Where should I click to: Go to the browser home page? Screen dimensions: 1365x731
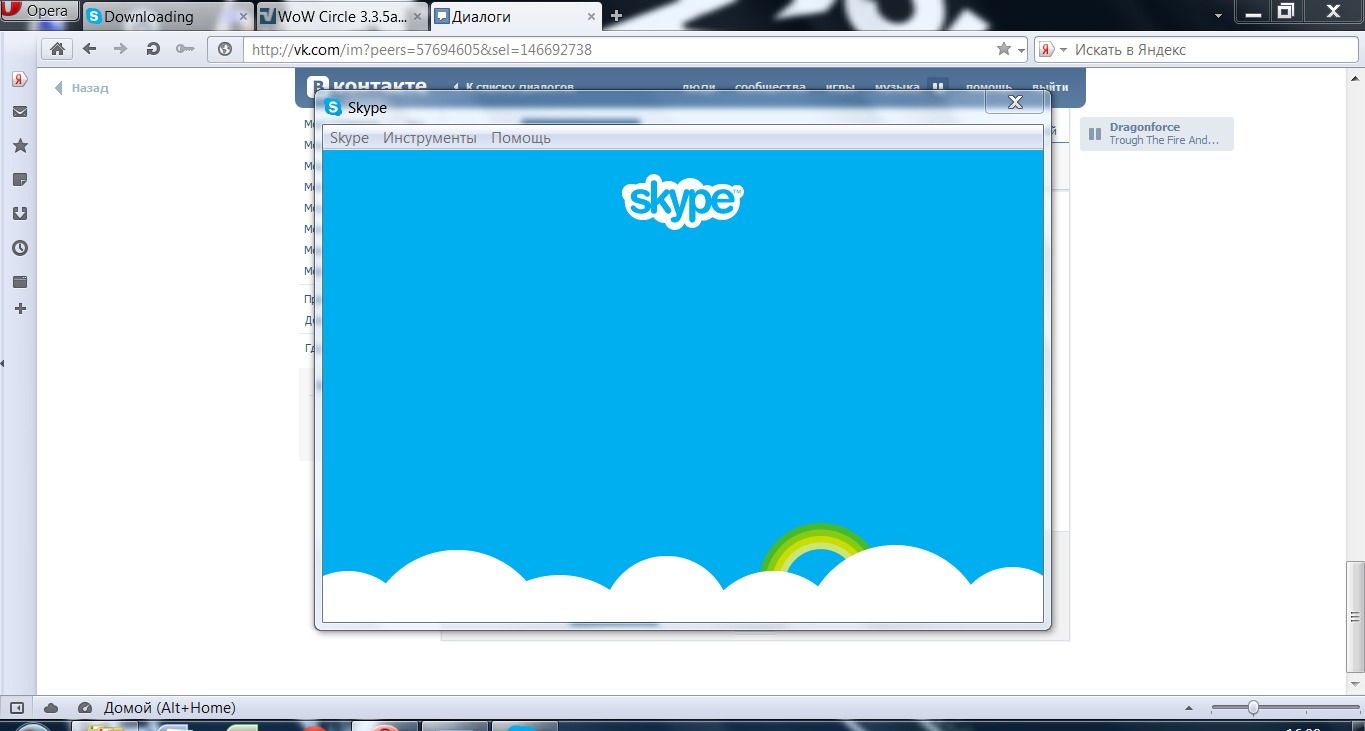pos(57,49)
